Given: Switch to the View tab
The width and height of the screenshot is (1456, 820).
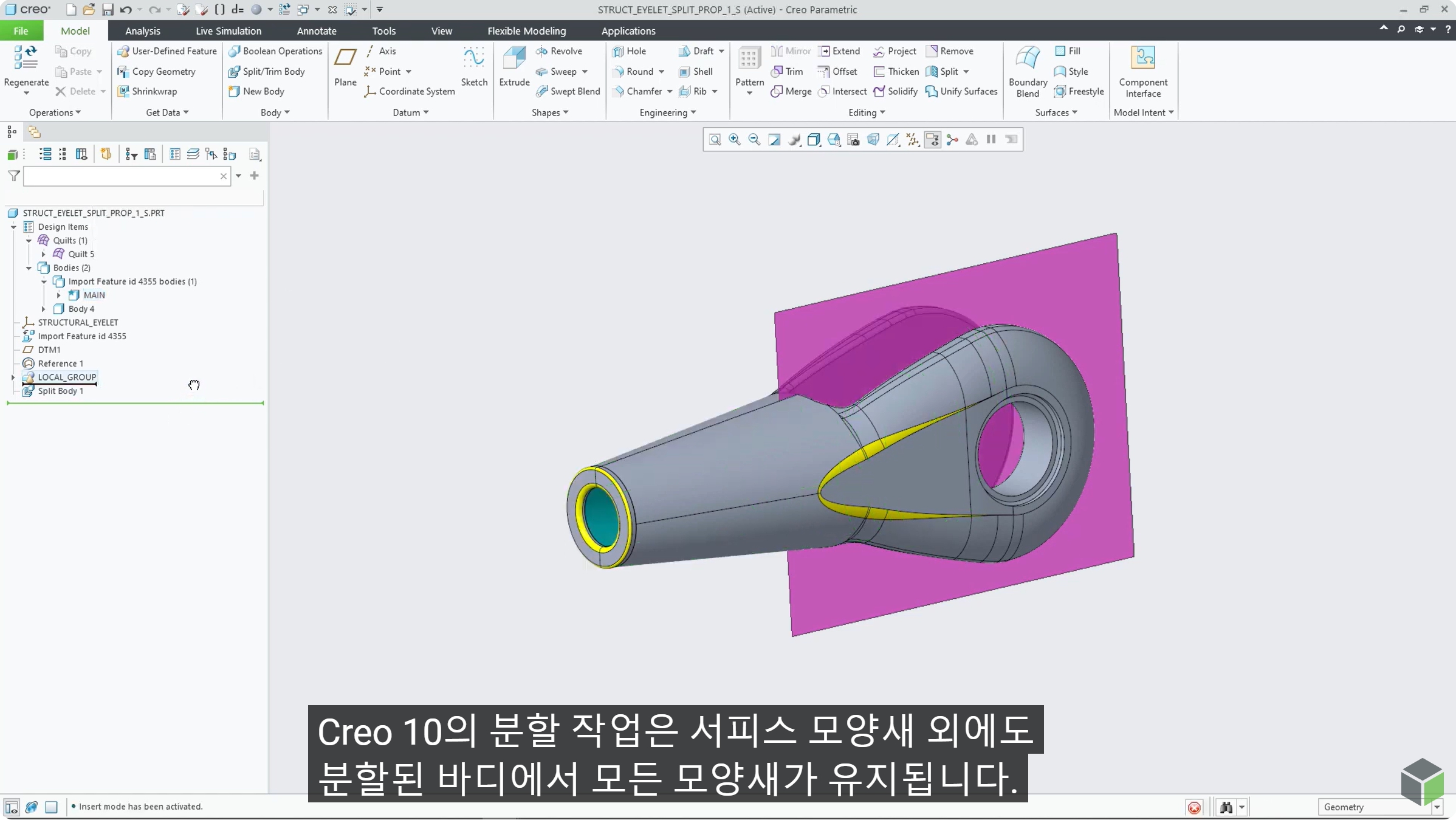Looking at the screenshot, I should (441, 31).
